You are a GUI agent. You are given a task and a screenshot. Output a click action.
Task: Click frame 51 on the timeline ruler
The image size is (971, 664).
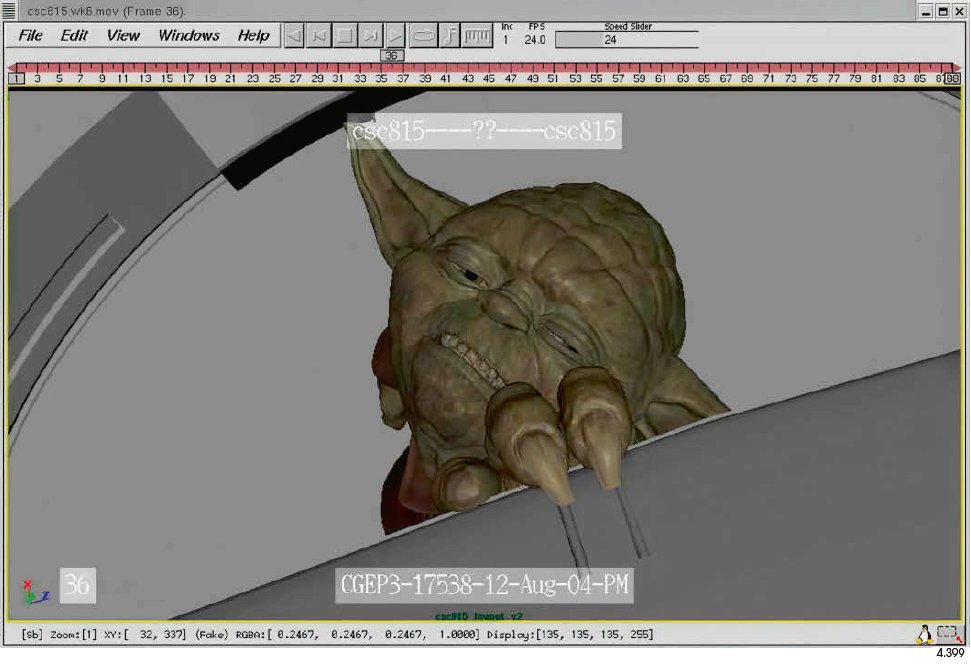552,75
